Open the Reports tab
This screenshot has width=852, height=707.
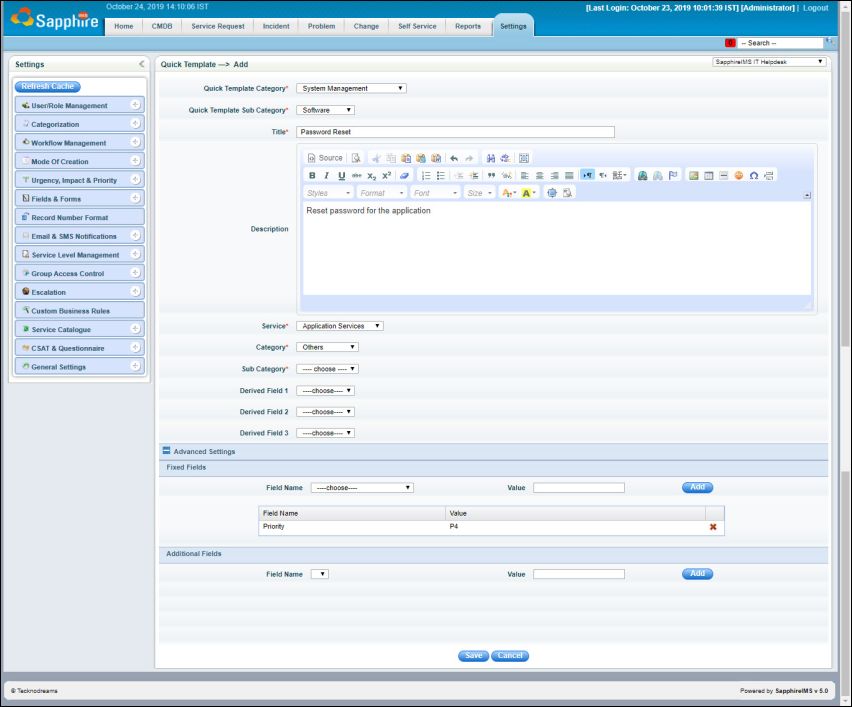click(x=468, y=26)
